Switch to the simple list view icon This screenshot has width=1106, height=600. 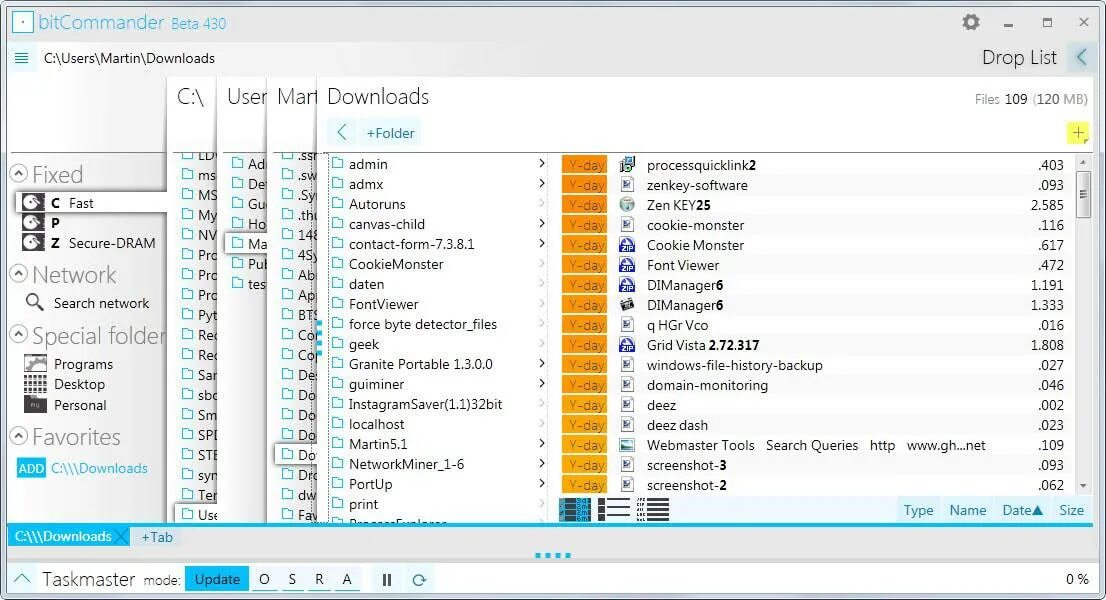(614, 509)
